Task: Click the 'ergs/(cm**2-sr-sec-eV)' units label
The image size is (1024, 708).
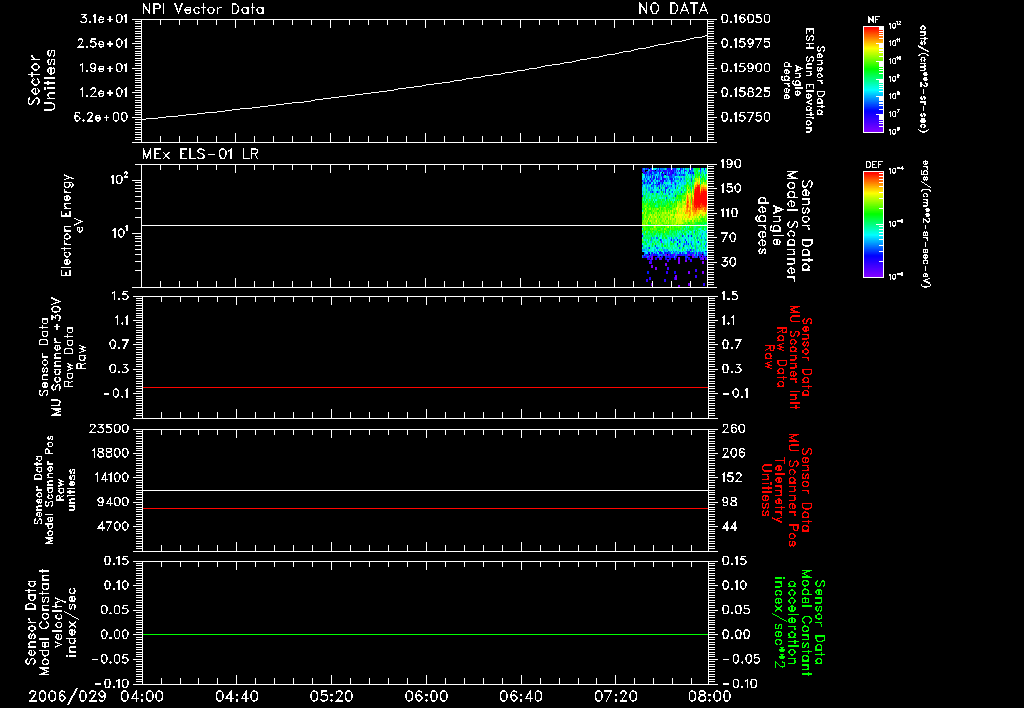Action: pyautogui.click(x=925, y=223)
